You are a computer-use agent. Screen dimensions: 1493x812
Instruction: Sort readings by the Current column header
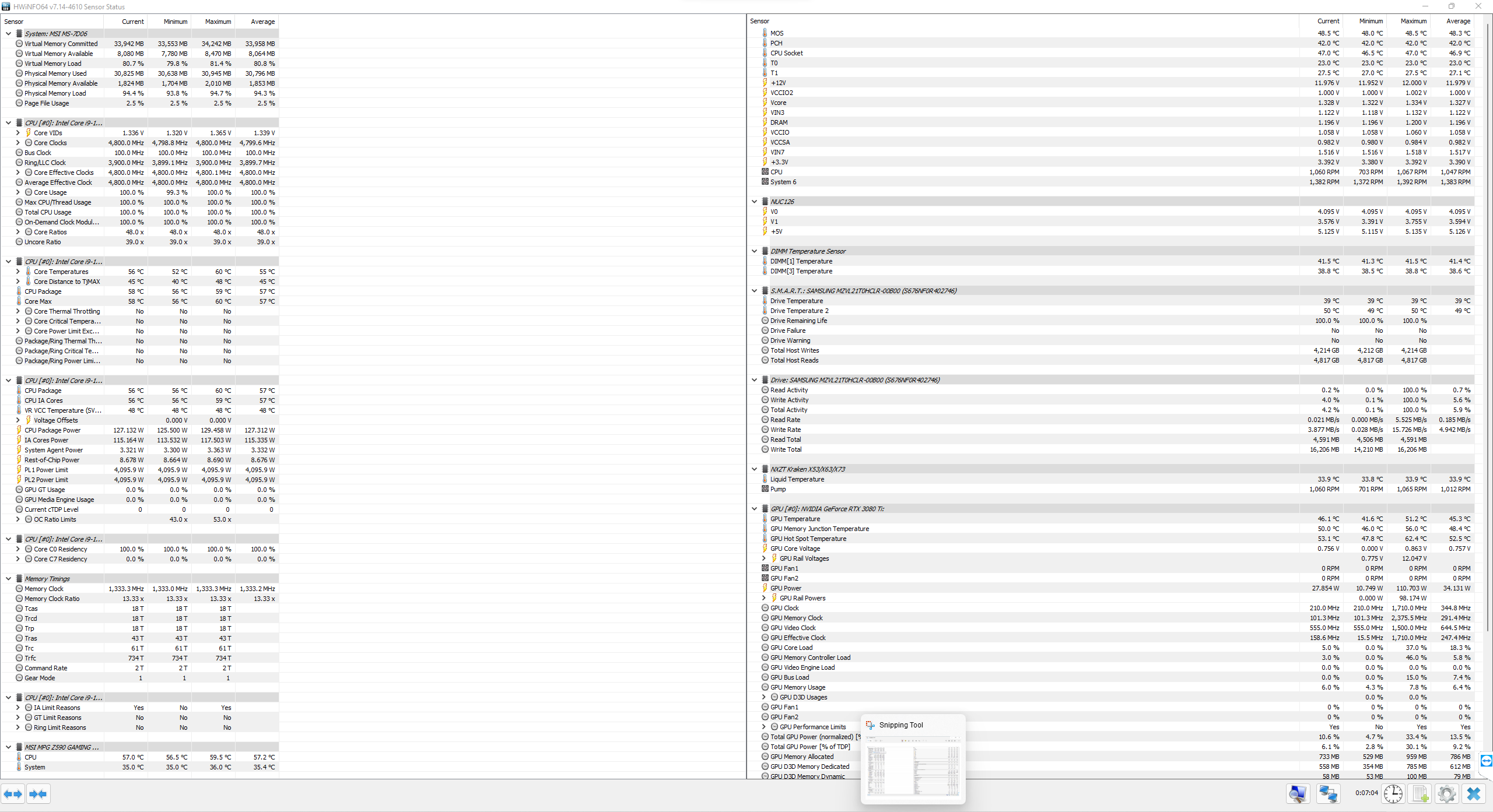pos(133,22)
